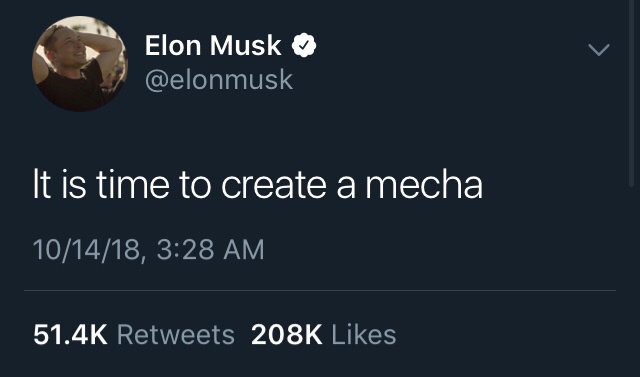
Task: Expand the tweet options chevron
Action: (x=599, y=50)
